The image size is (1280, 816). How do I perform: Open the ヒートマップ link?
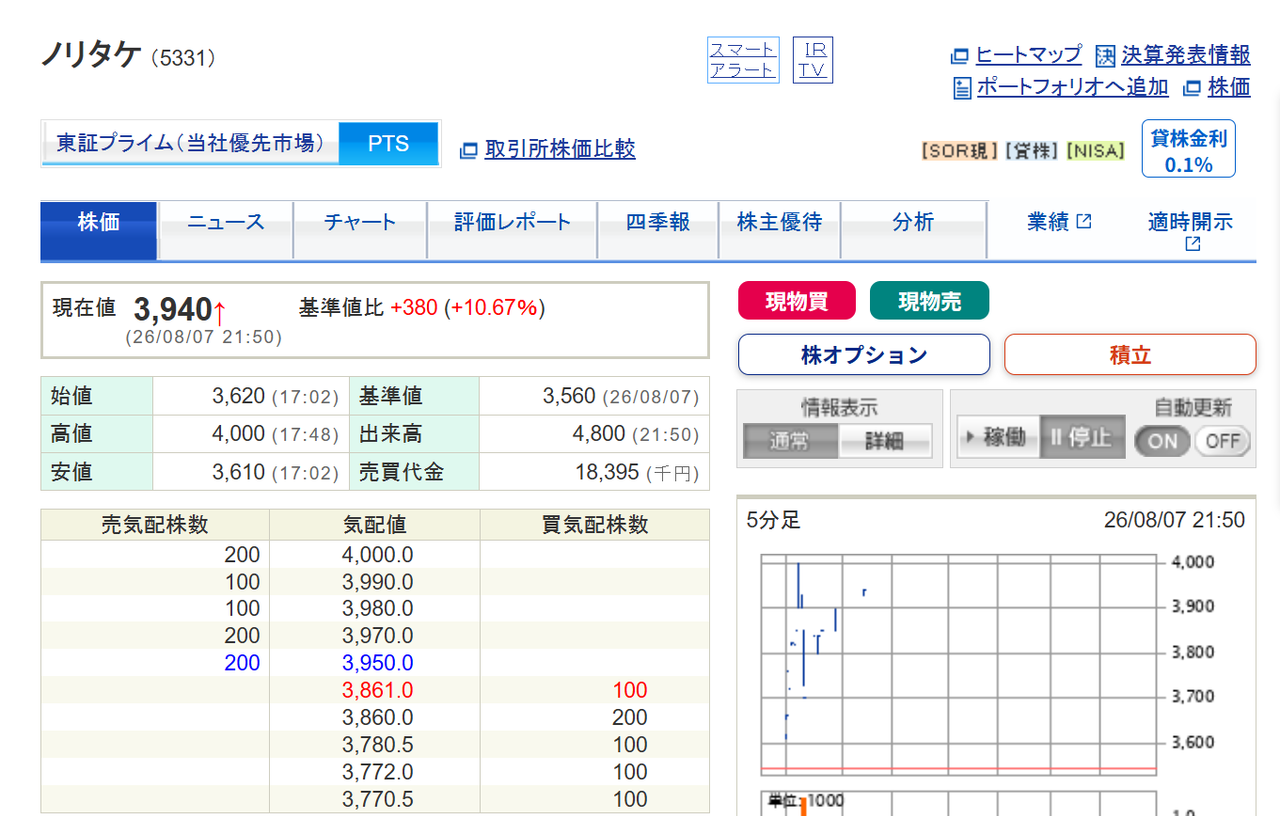(1029, 55)
